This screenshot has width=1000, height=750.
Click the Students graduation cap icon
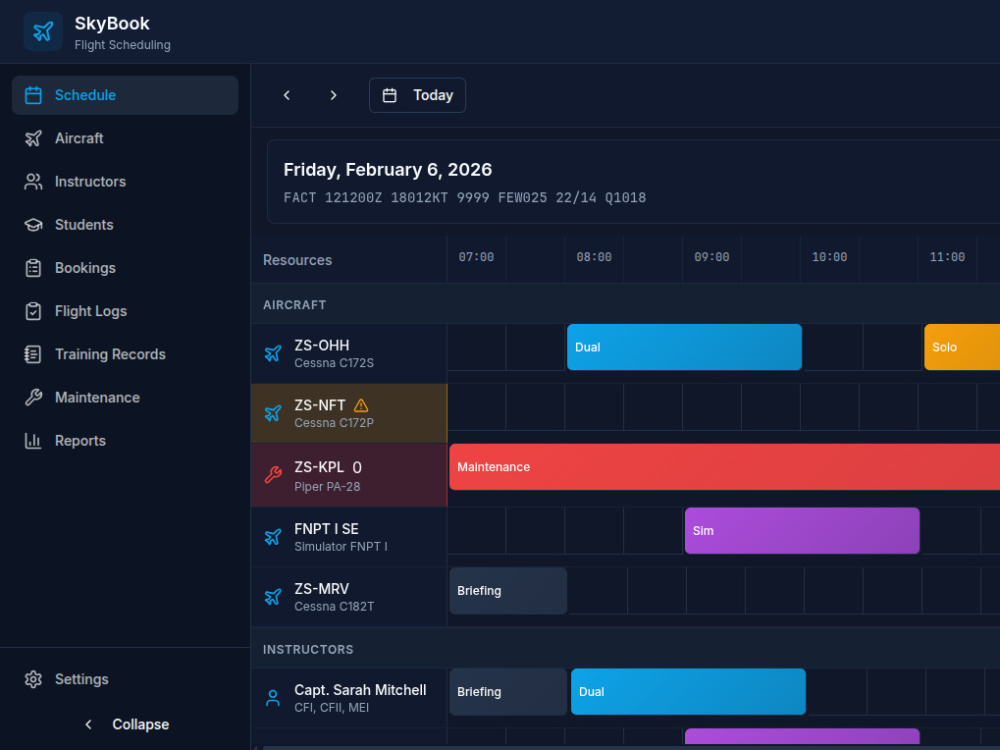(33, 225)
